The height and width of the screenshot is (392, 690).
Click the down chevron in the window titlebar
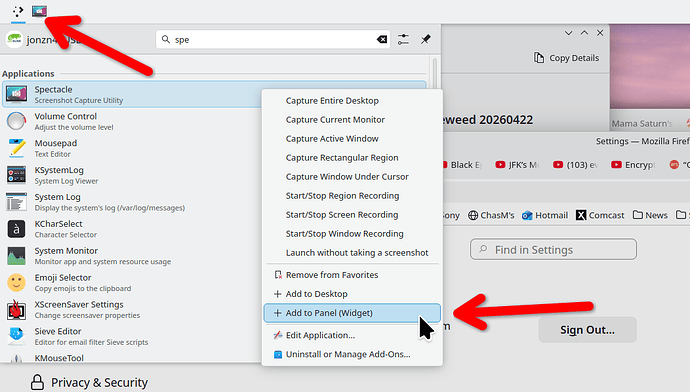click(x=568, y=33)
